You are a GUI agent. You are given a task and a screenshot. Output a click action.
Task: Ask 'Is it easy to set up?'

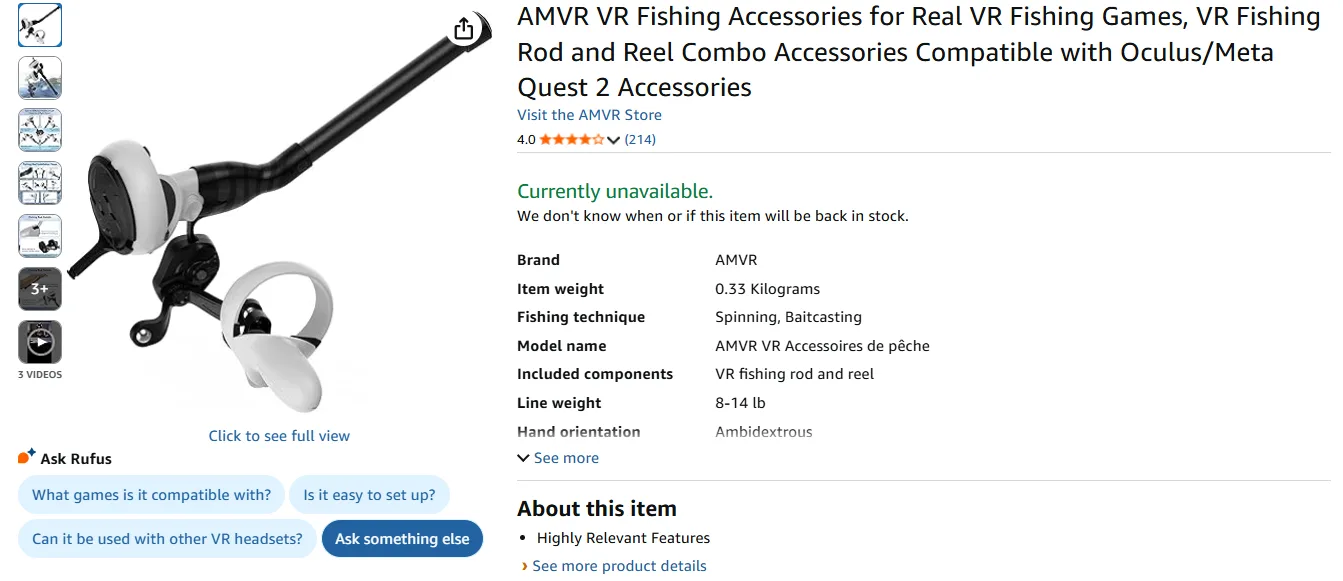click(369, 495)
